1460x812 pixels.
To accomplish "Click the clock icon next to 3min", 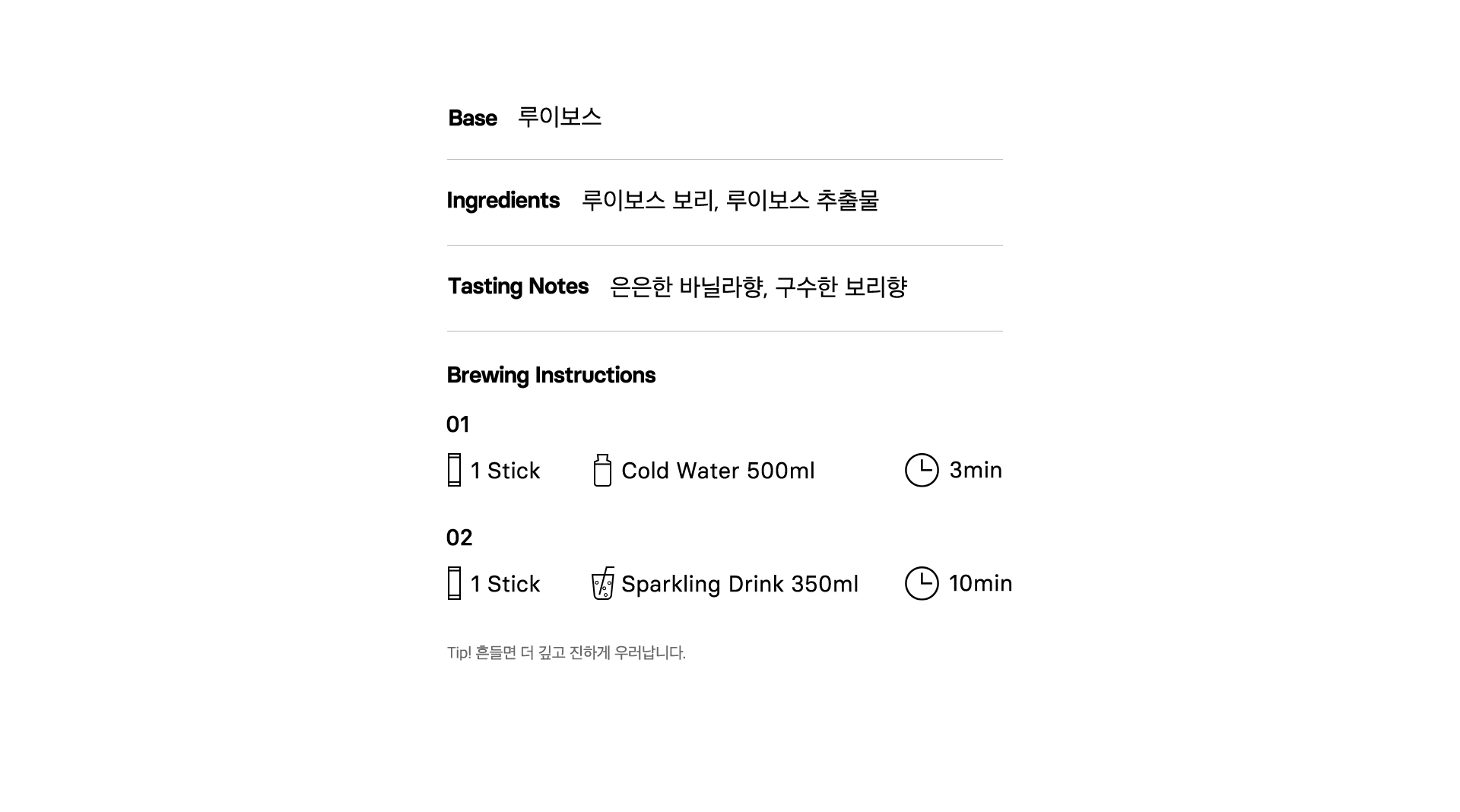I will pyautogui.click(x=922, y=470).
